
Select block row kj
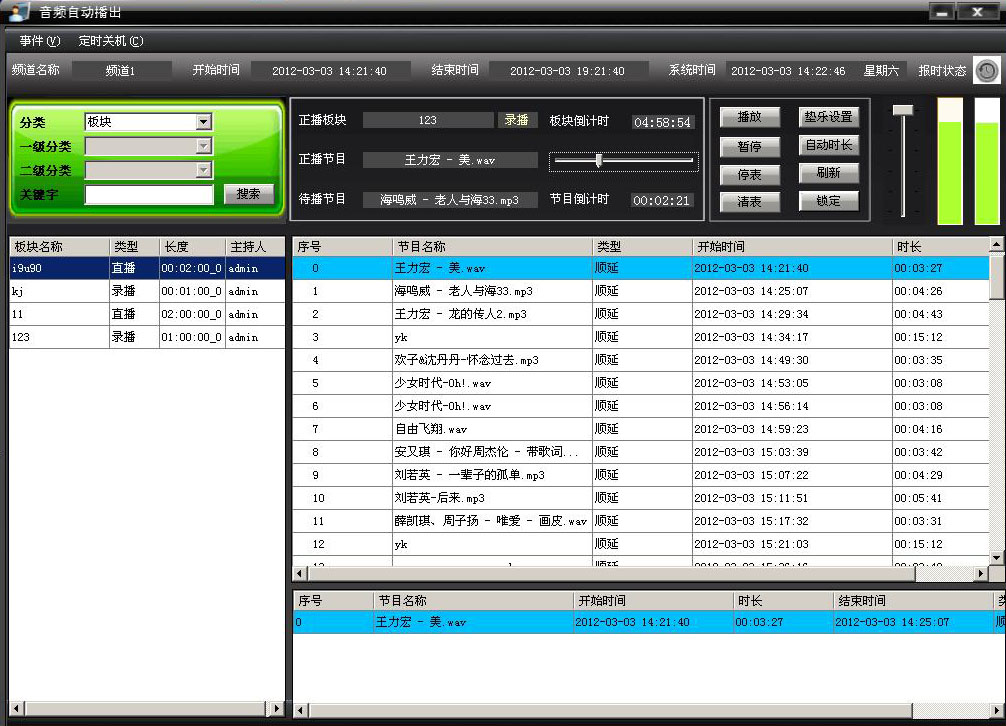pos(147,291)
